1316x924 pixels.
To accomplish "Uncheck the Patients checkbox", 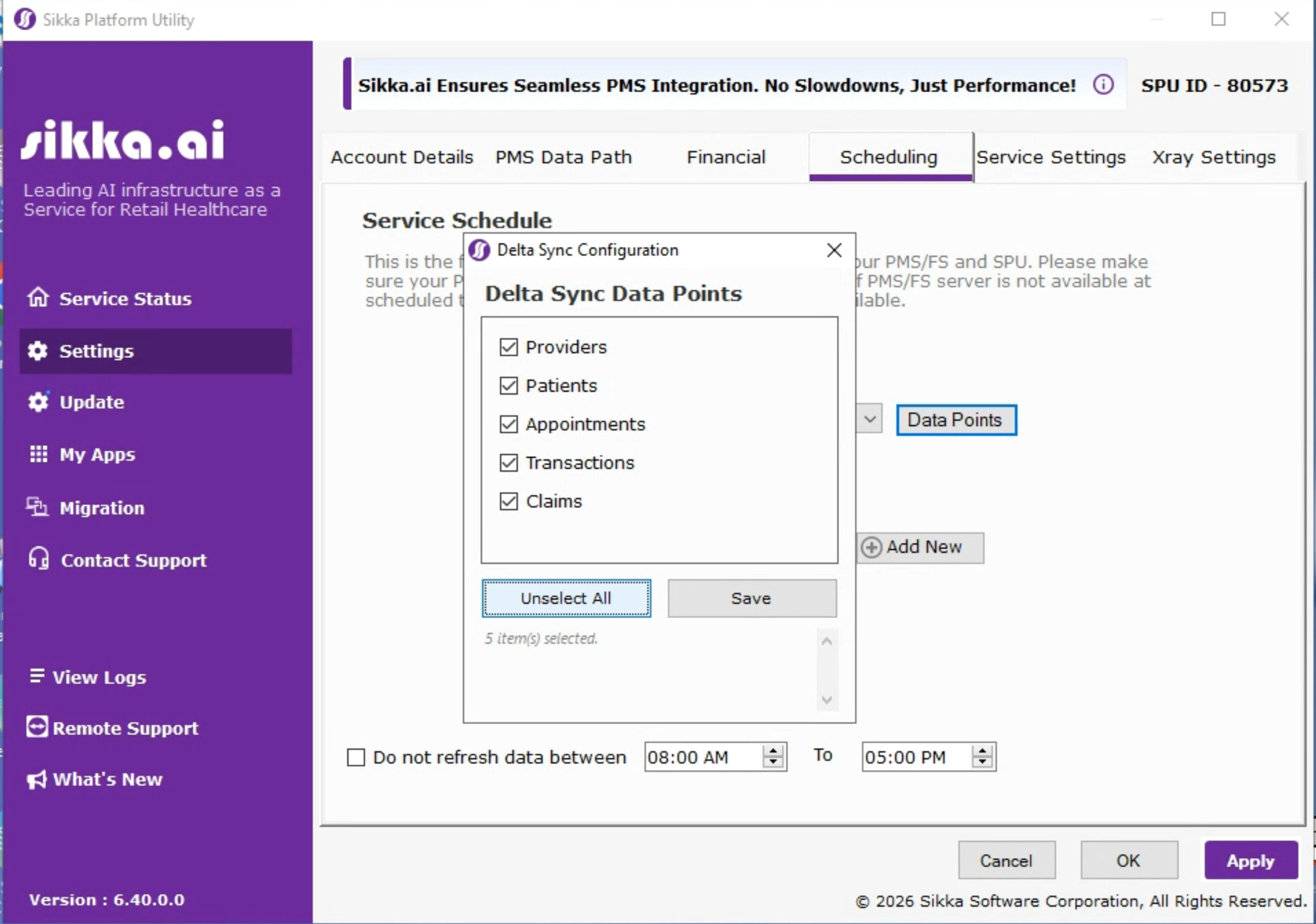I will pyautogui.click(x=508, y=385).
